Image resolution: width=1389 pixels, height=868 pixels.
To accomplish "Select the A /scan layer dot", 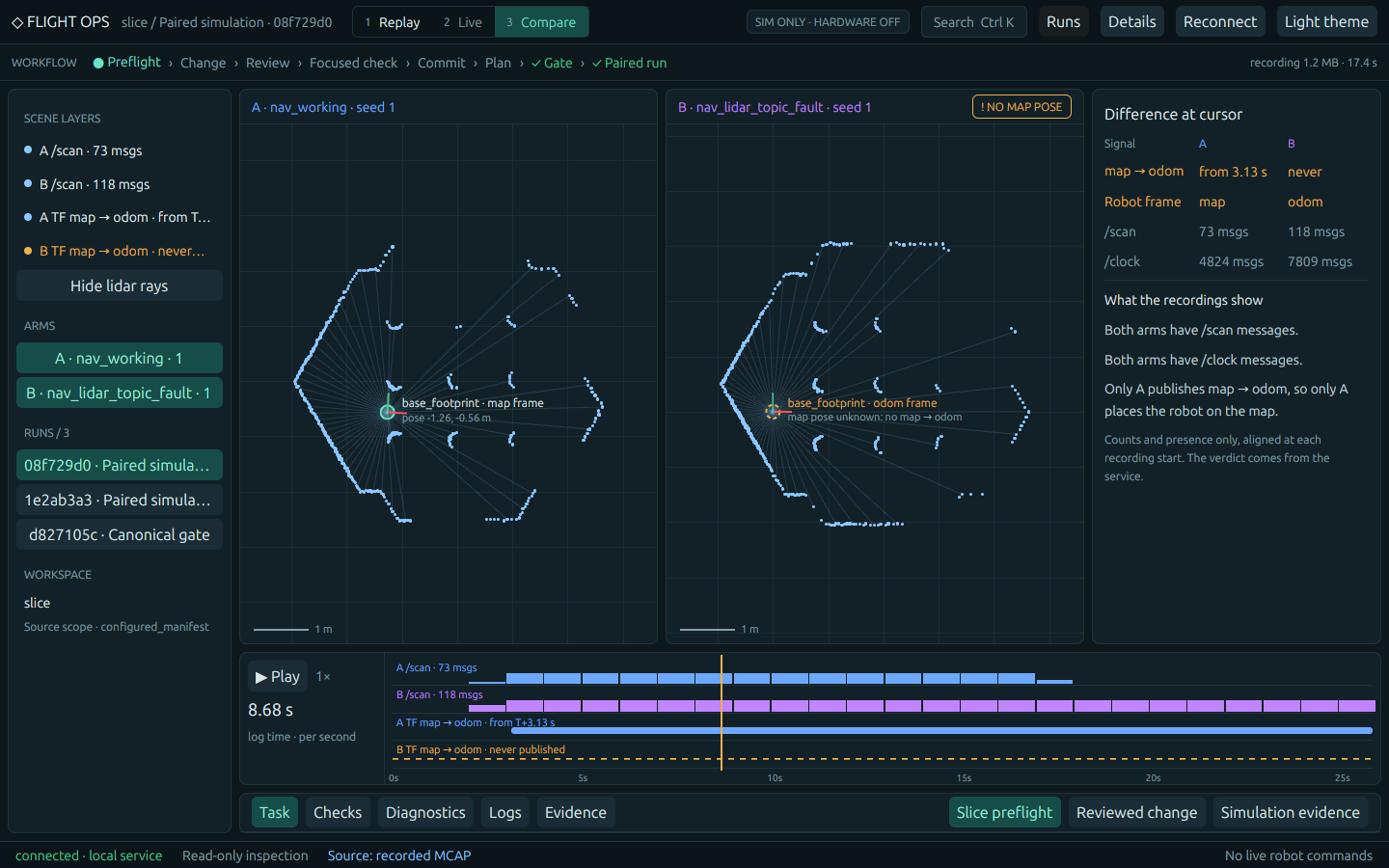I will coord(28,150).
